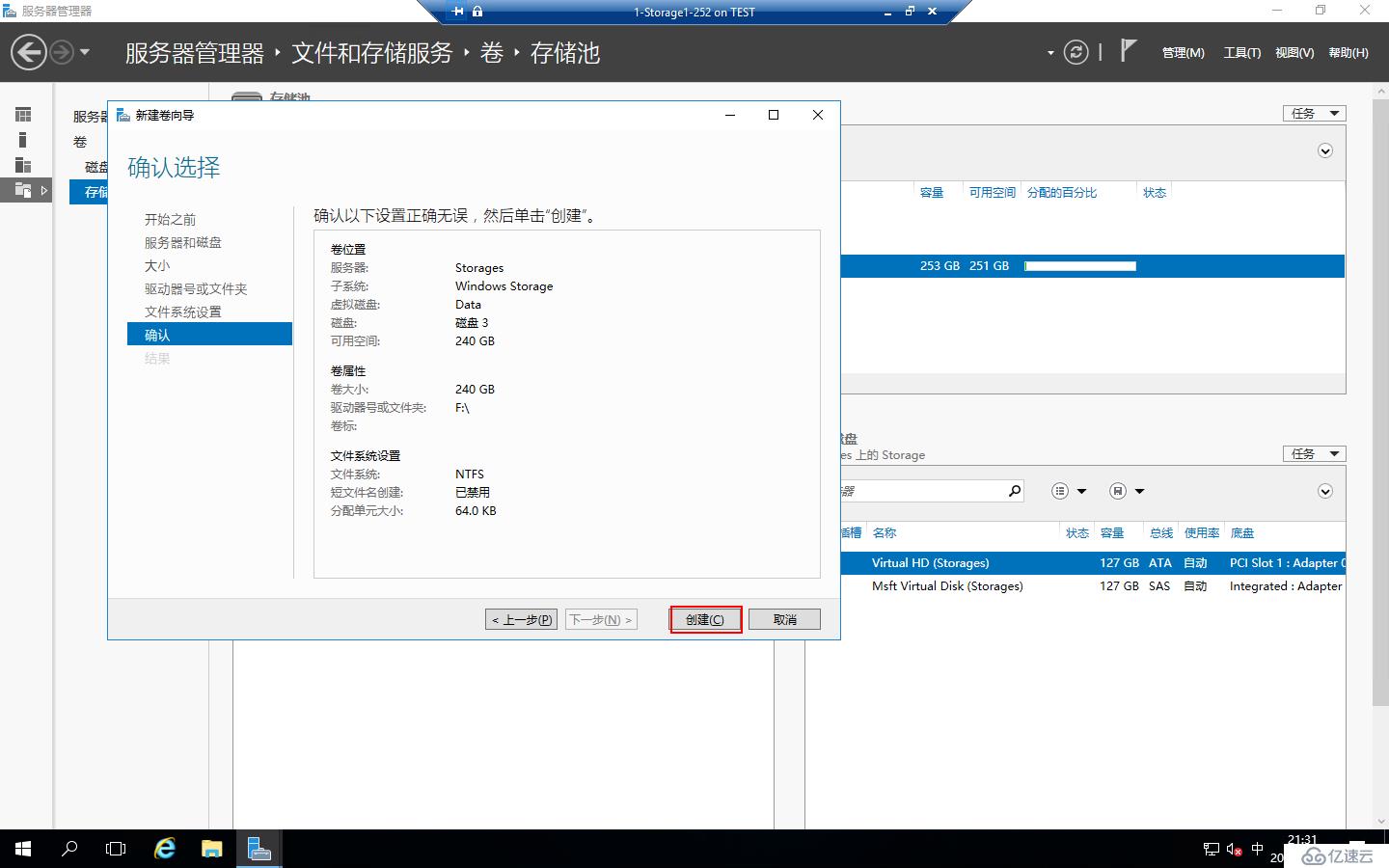
Task: Open the physical disks 任务 dropdown
Action: point(1314,453)
